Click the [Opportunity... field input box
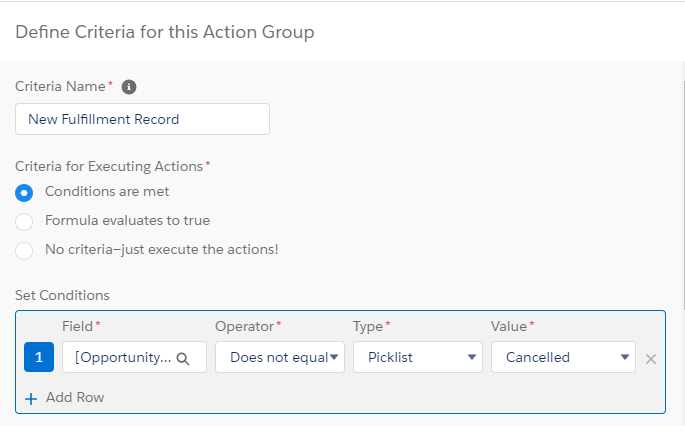Image resolution: width=685 pixels, height=432 pixels. [120, 357]
